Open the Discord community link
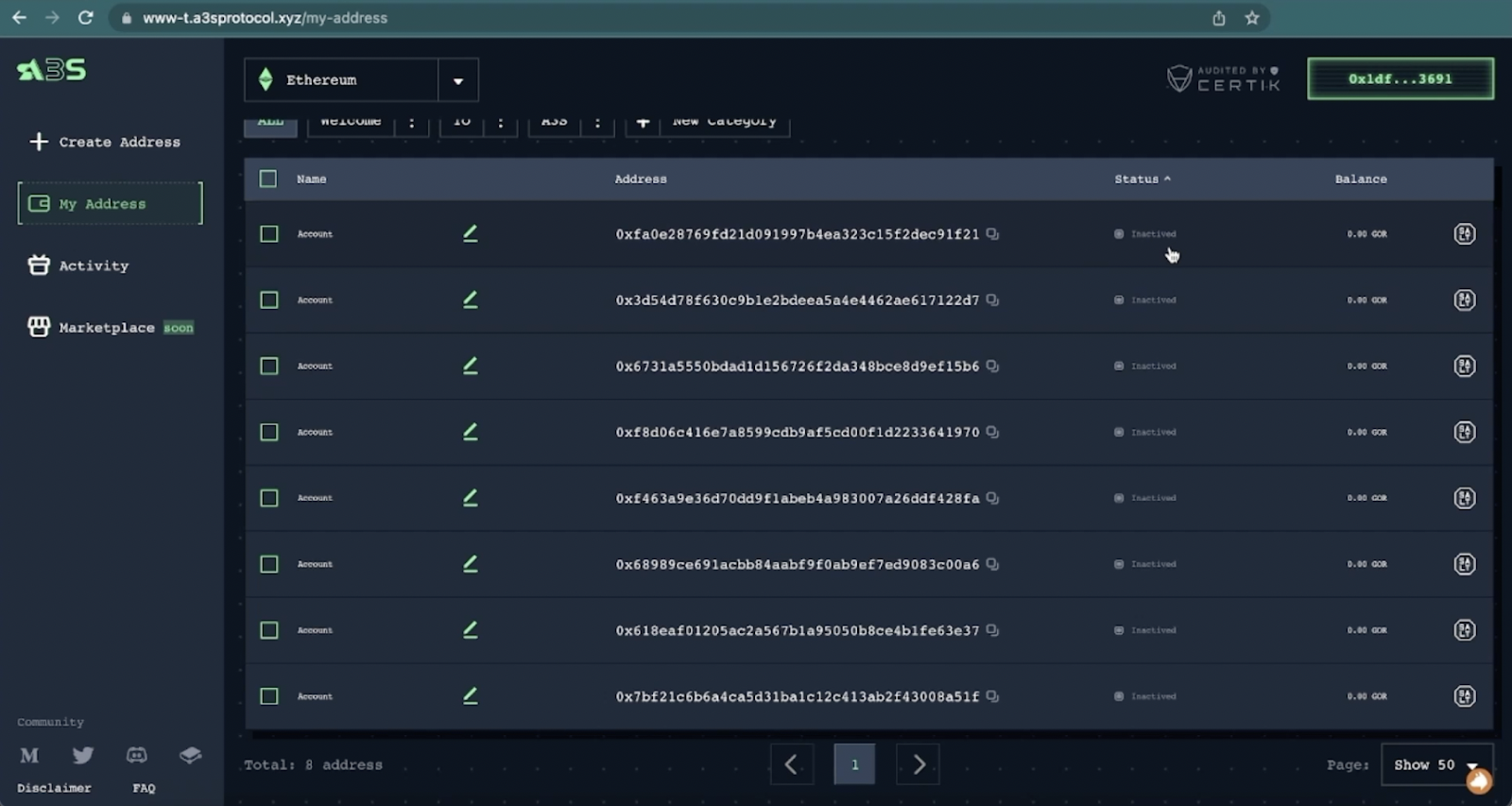Viewport: 1512px width, 806px height. [x=137, y=755]
